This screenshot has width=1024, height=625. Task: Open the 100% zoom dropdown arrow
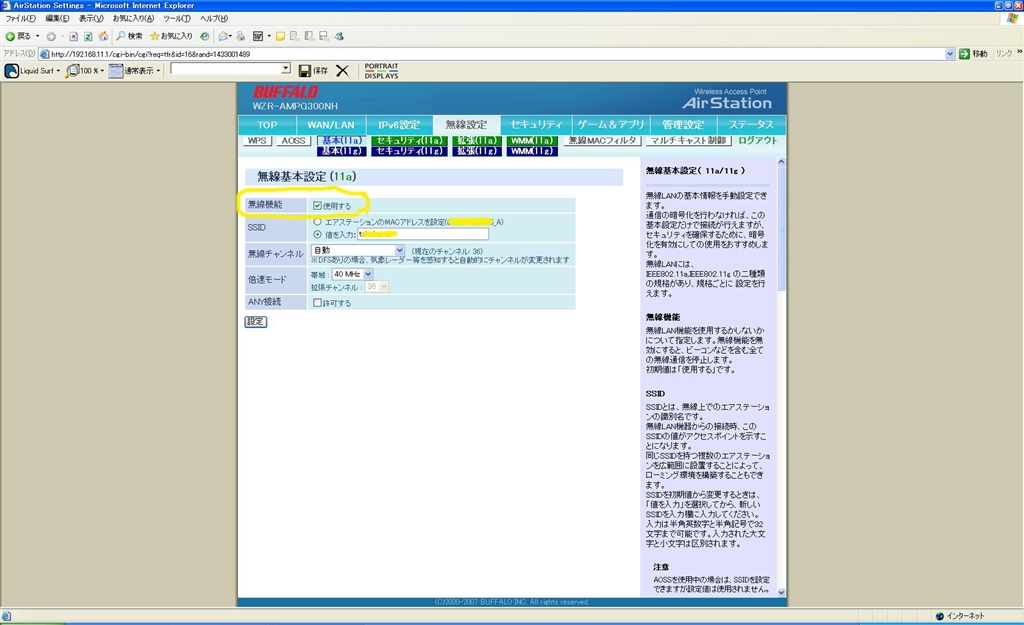tap(102, 71)
